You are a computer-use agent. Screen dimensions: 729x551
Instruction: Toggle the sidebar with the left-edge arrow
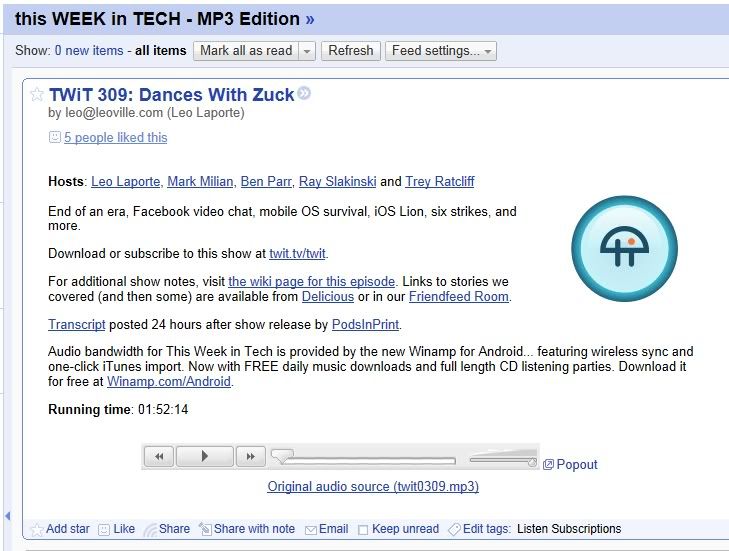click(7, 516)
